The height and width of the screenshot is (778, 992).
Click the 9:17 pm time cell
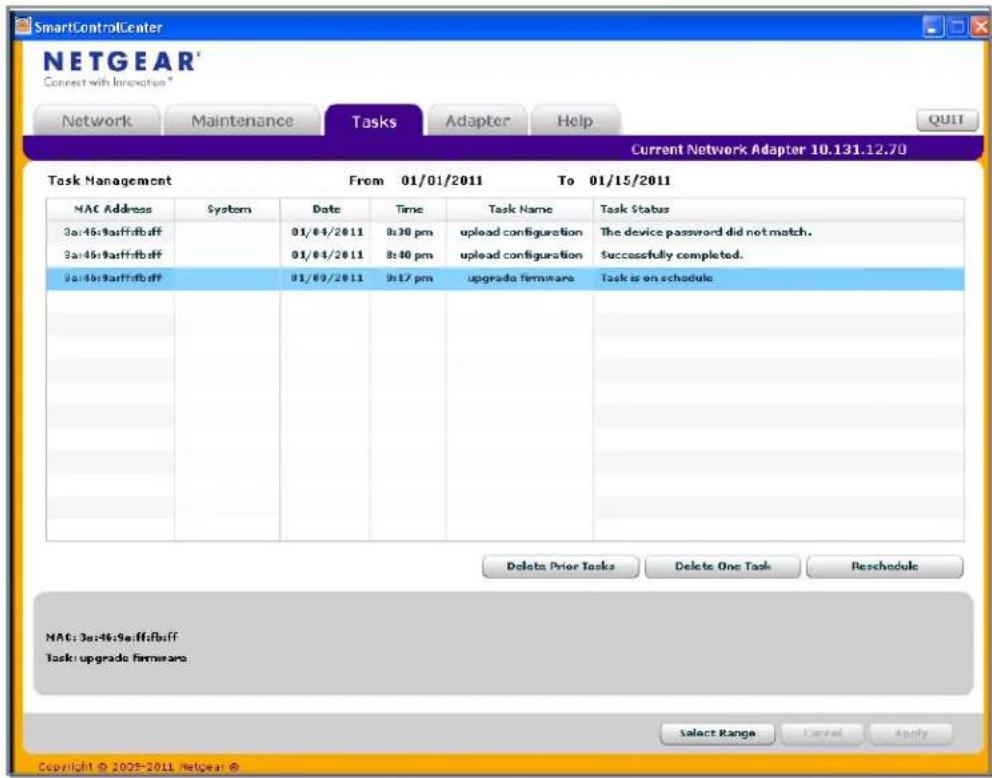409,278
